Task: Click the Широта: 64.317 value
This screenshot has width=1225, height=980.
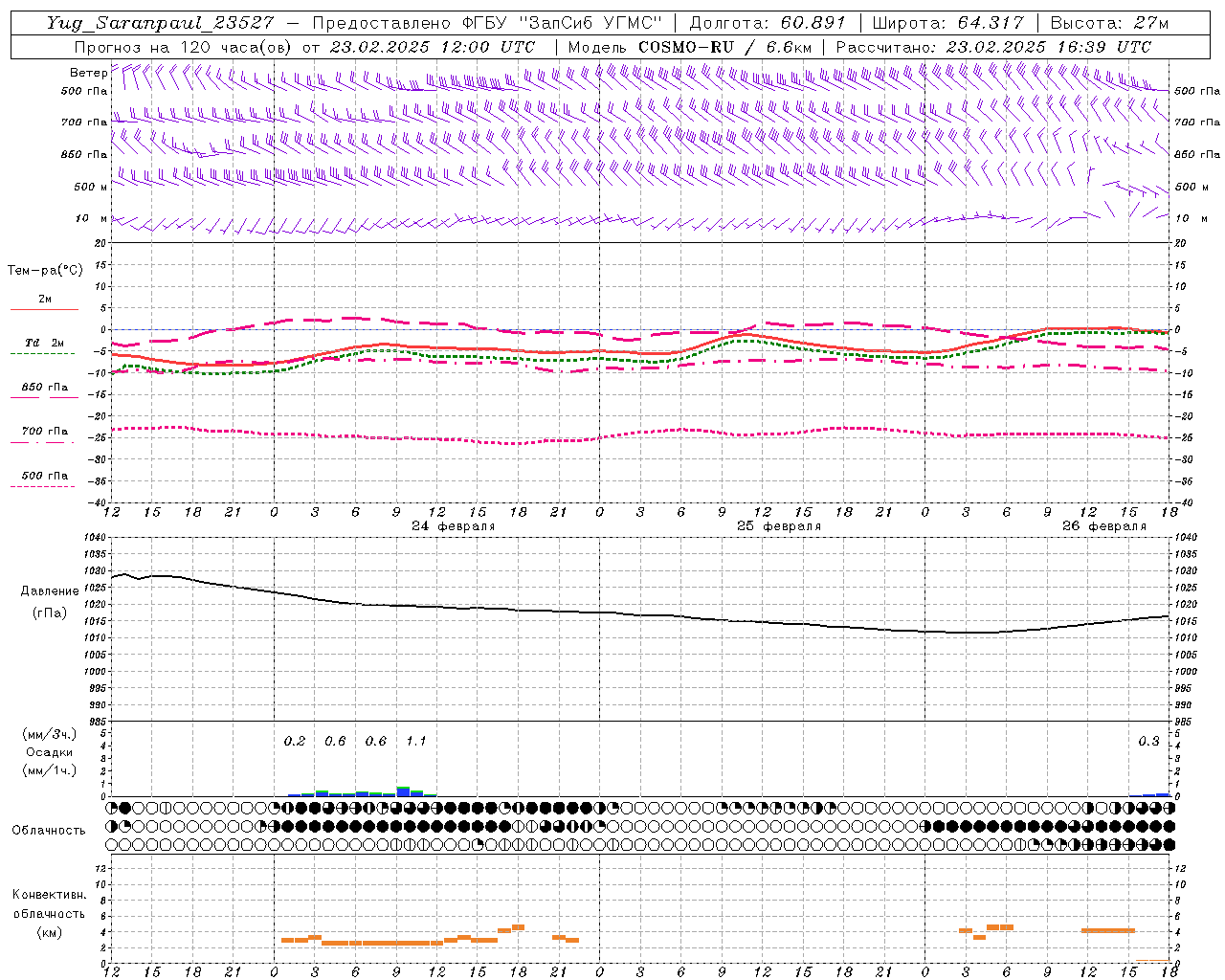Action: click(948, 23)
